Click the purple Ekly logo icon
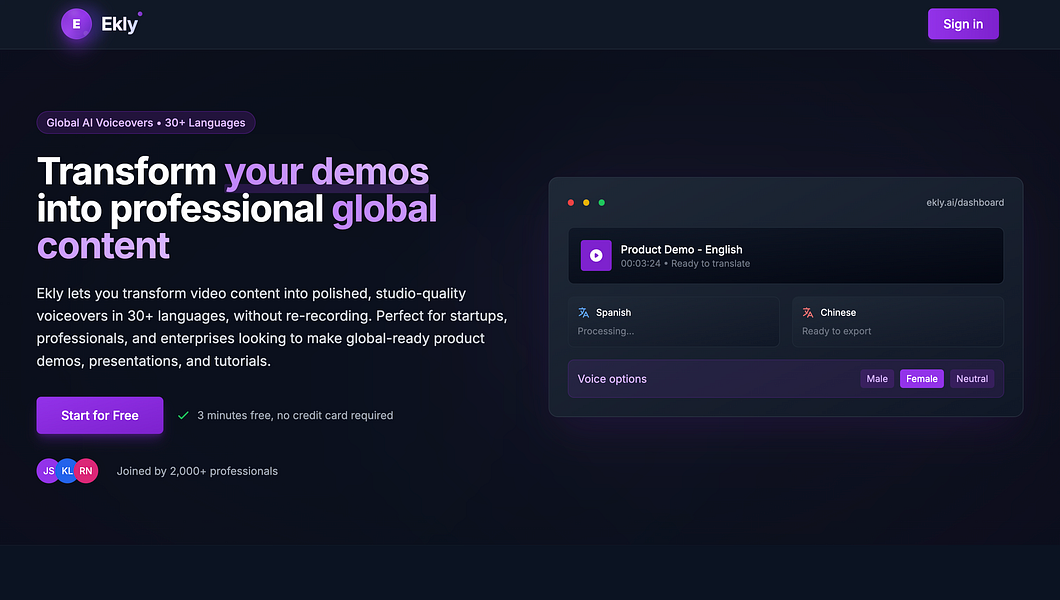 click(x=76, y=23)
